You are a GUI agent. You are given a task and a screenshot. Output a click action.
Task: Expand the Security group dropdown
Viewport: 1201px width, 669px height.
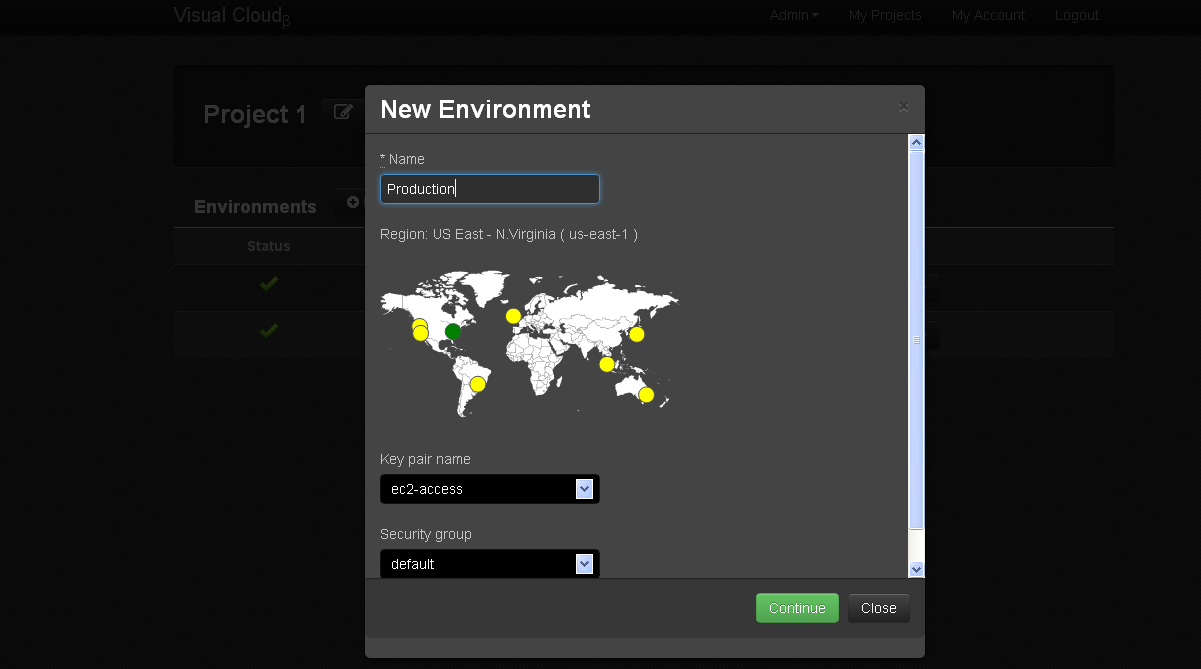tap(489, 564)
